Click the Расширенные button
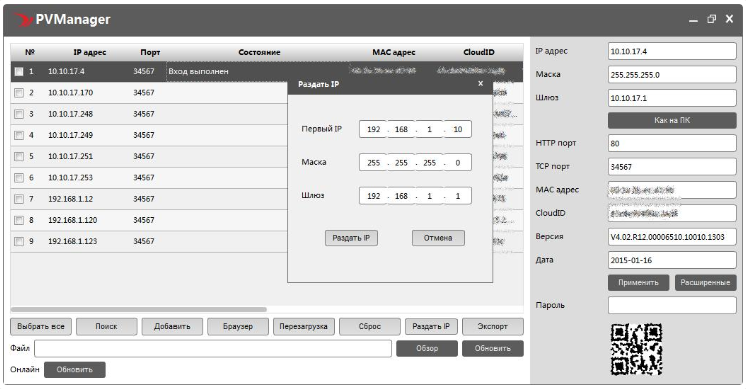 pos(705,282)
